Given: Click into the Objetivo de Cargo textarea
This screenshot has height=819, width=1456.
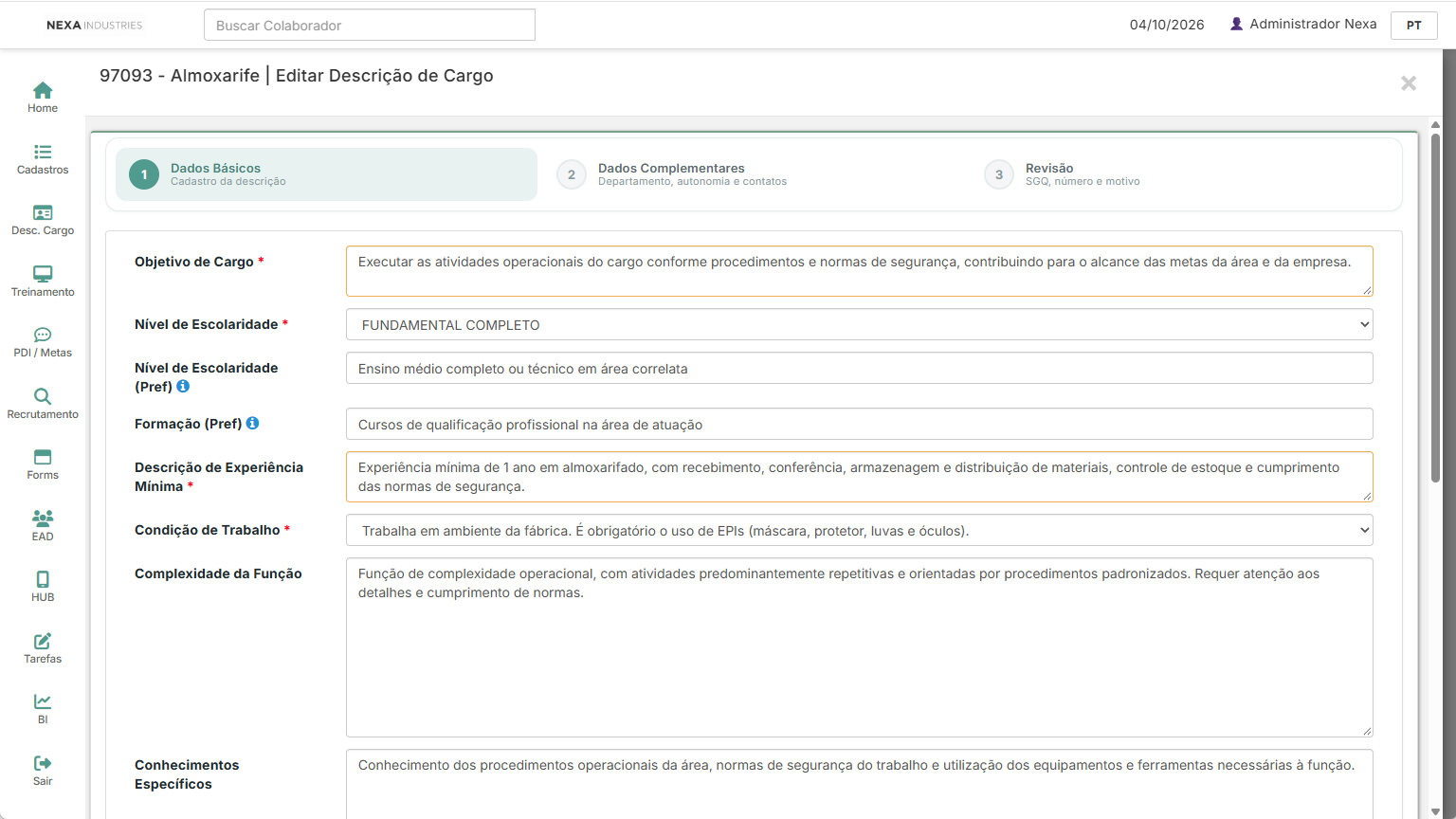Looking at the screenshot, I should point(860,271).
